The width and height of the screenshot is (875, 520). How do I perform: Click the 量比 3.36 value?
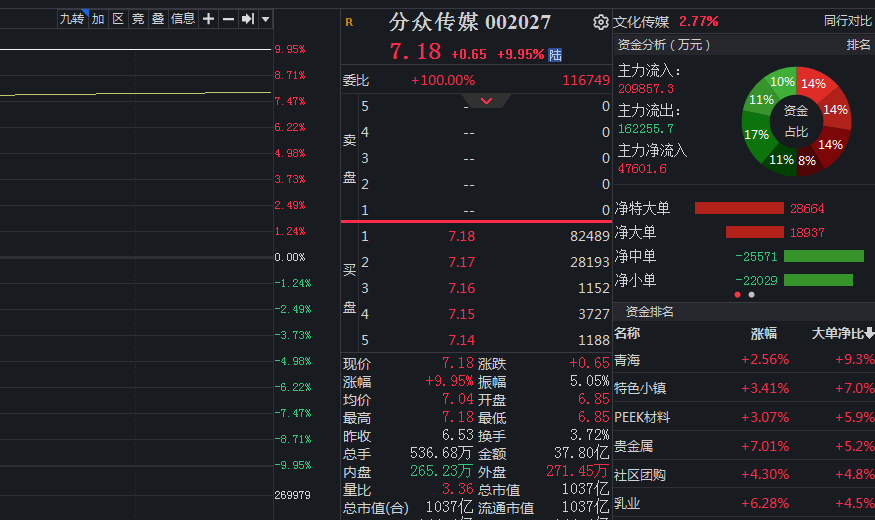(x=458, y=489)
